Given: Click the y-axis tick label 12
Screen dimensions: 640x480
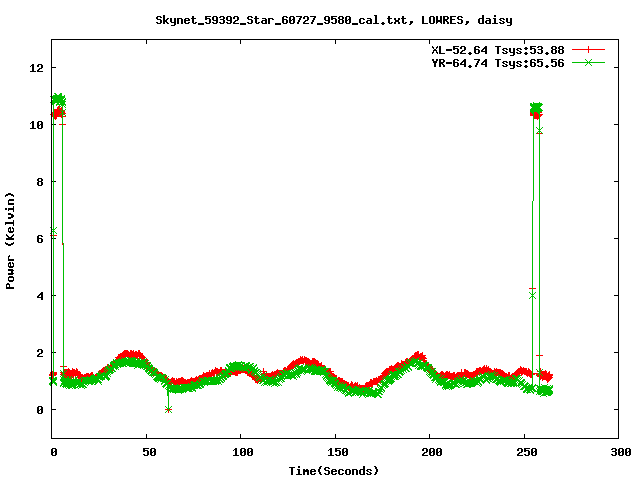Looking at the screenshot, I should (x=36, y=68).
